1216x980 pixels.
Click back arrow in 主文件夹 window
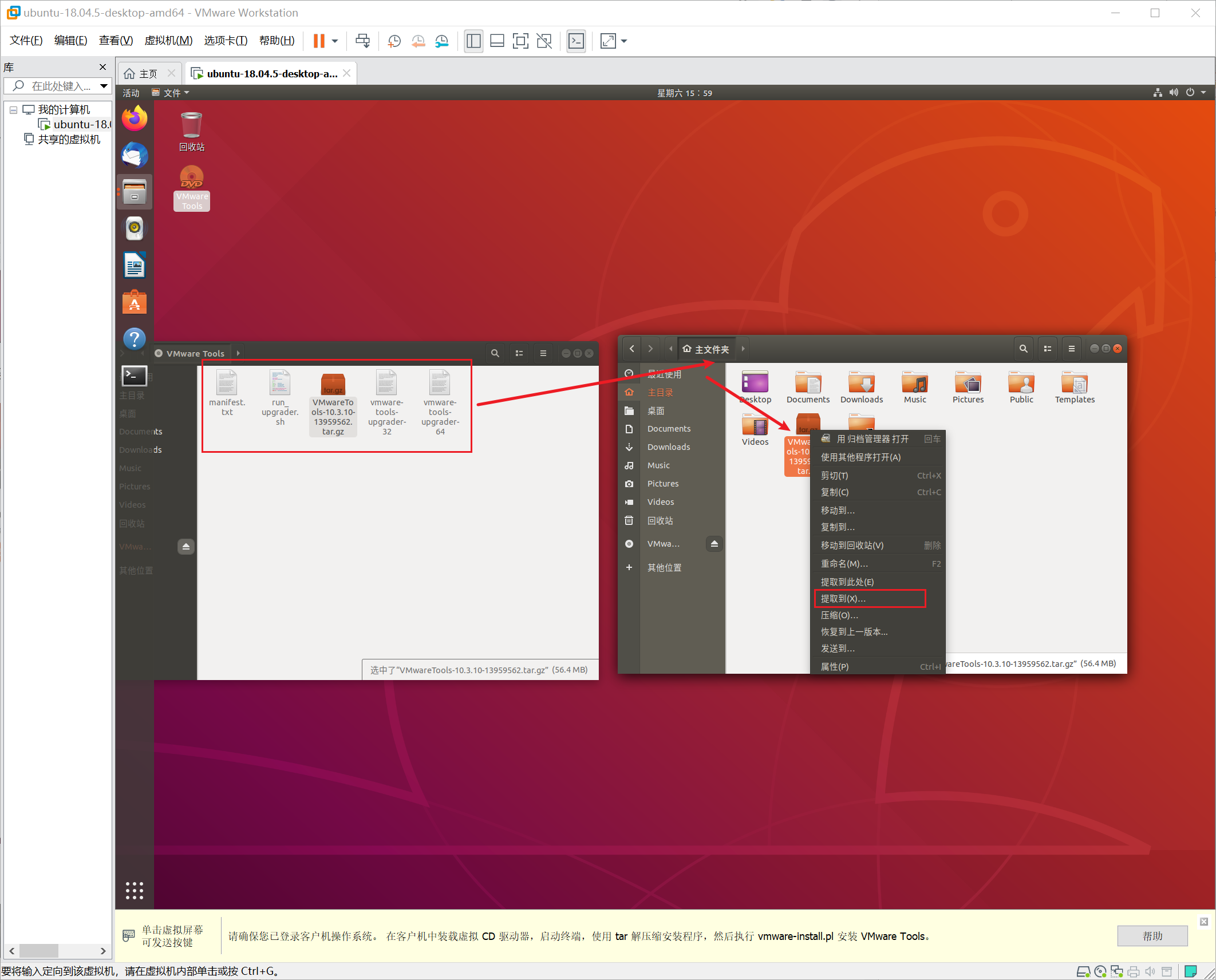point(631,349)
